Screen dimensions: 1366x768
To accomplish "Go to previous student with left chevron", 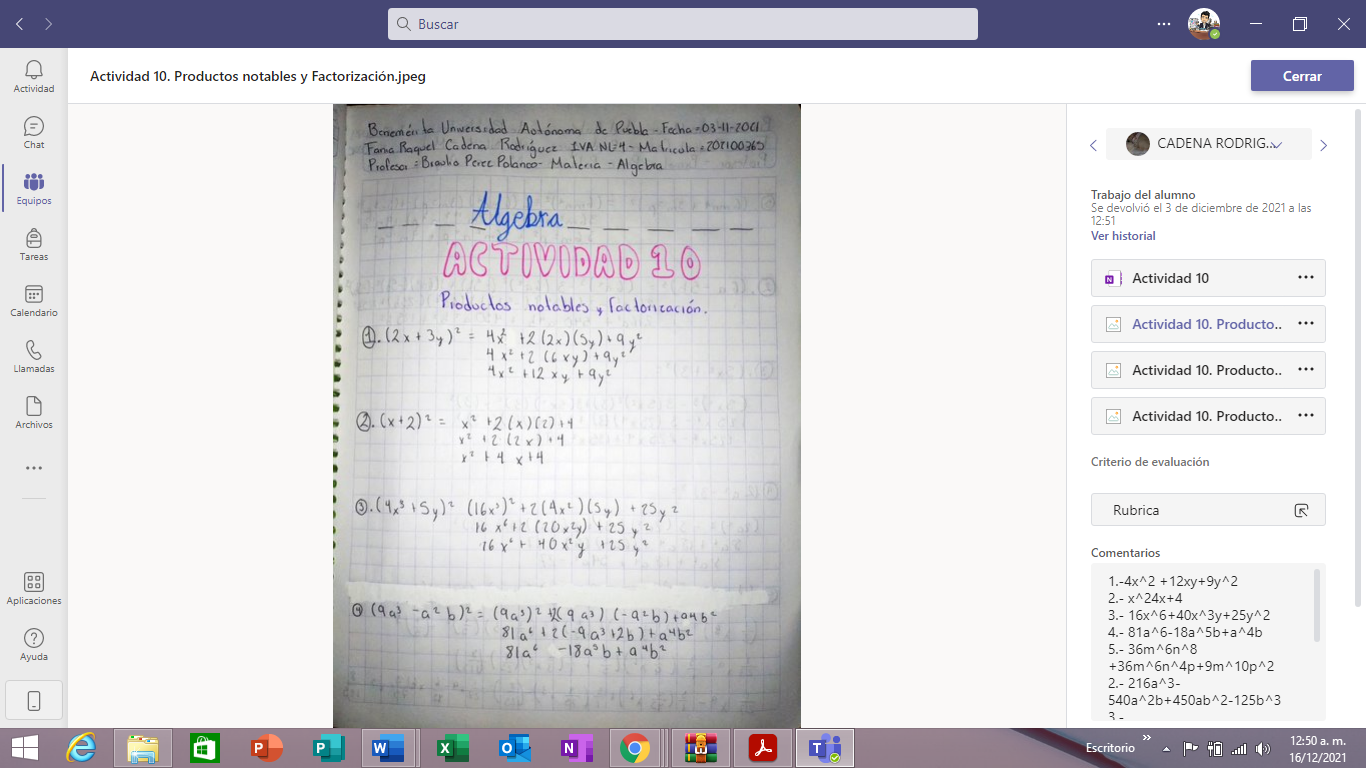I will pos(1093,145).
